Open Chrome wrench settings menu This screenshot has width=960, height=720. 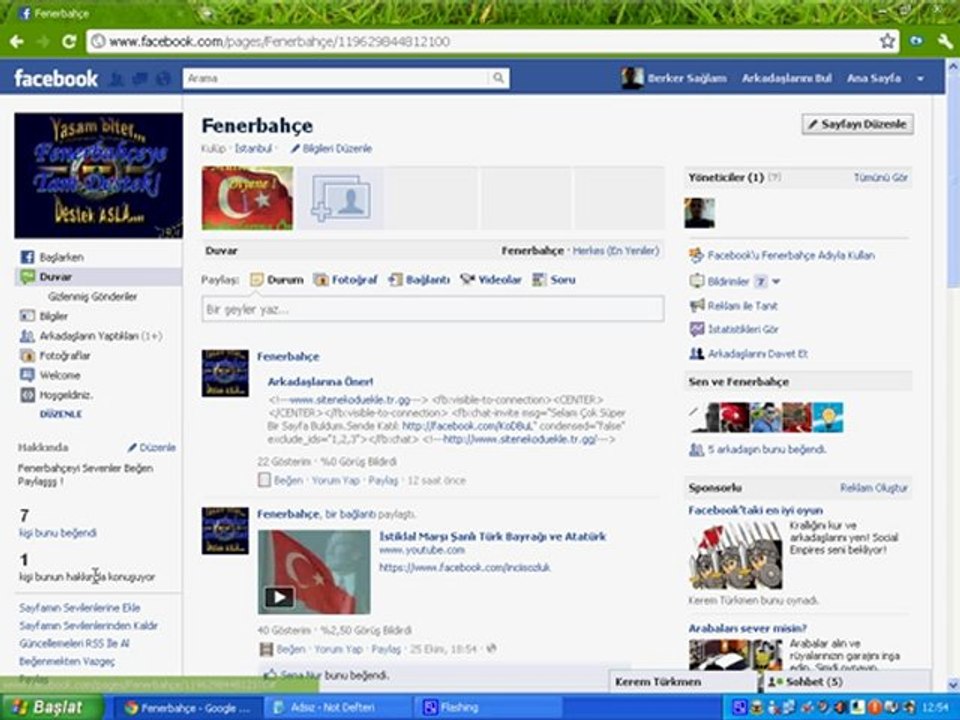point(945,41)
